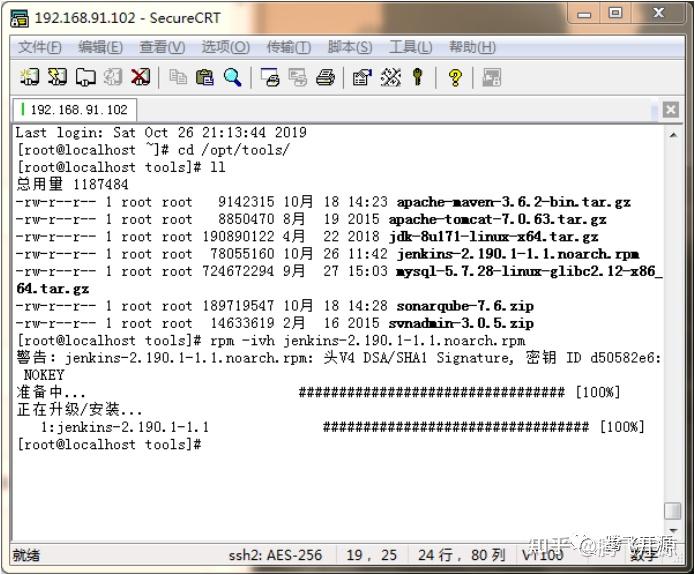The height and width of the screenshot is (575, 695).
Task: Minimize the SecureCRT window
Action: coord(584,14)
